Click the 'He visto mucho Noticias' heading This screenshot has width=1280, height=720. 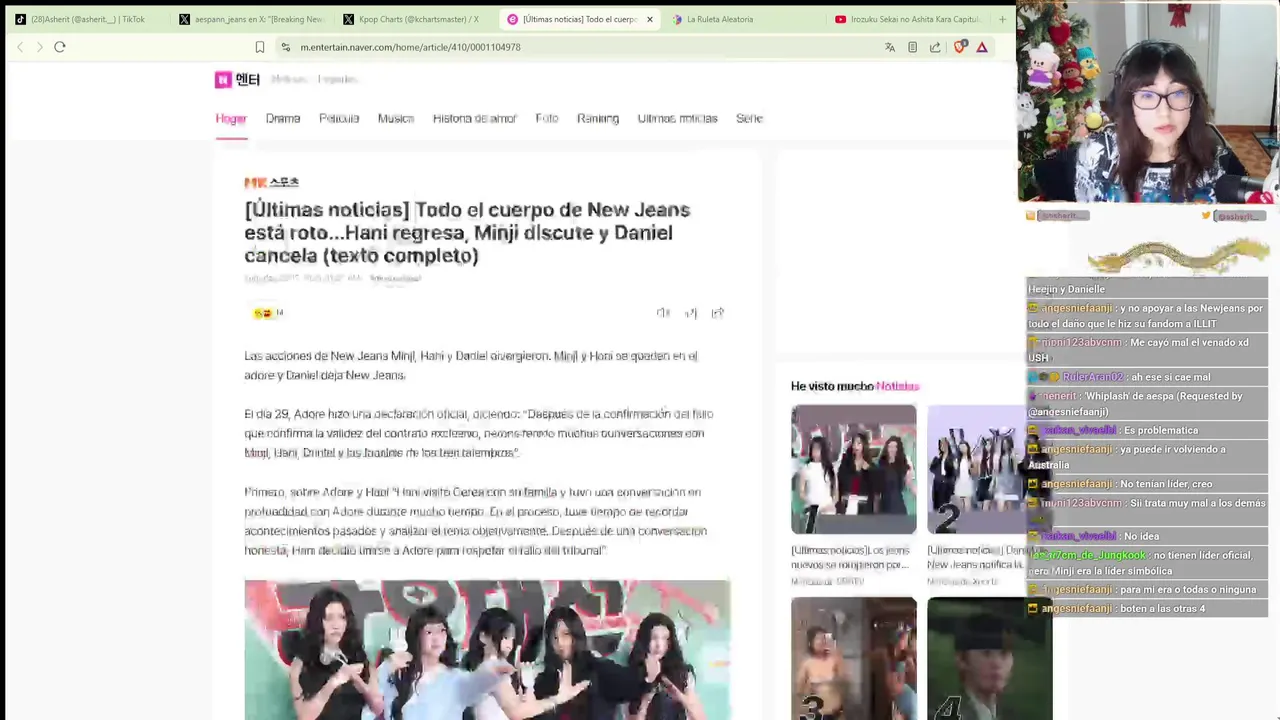pyautogui.click(x=855, y=386)
